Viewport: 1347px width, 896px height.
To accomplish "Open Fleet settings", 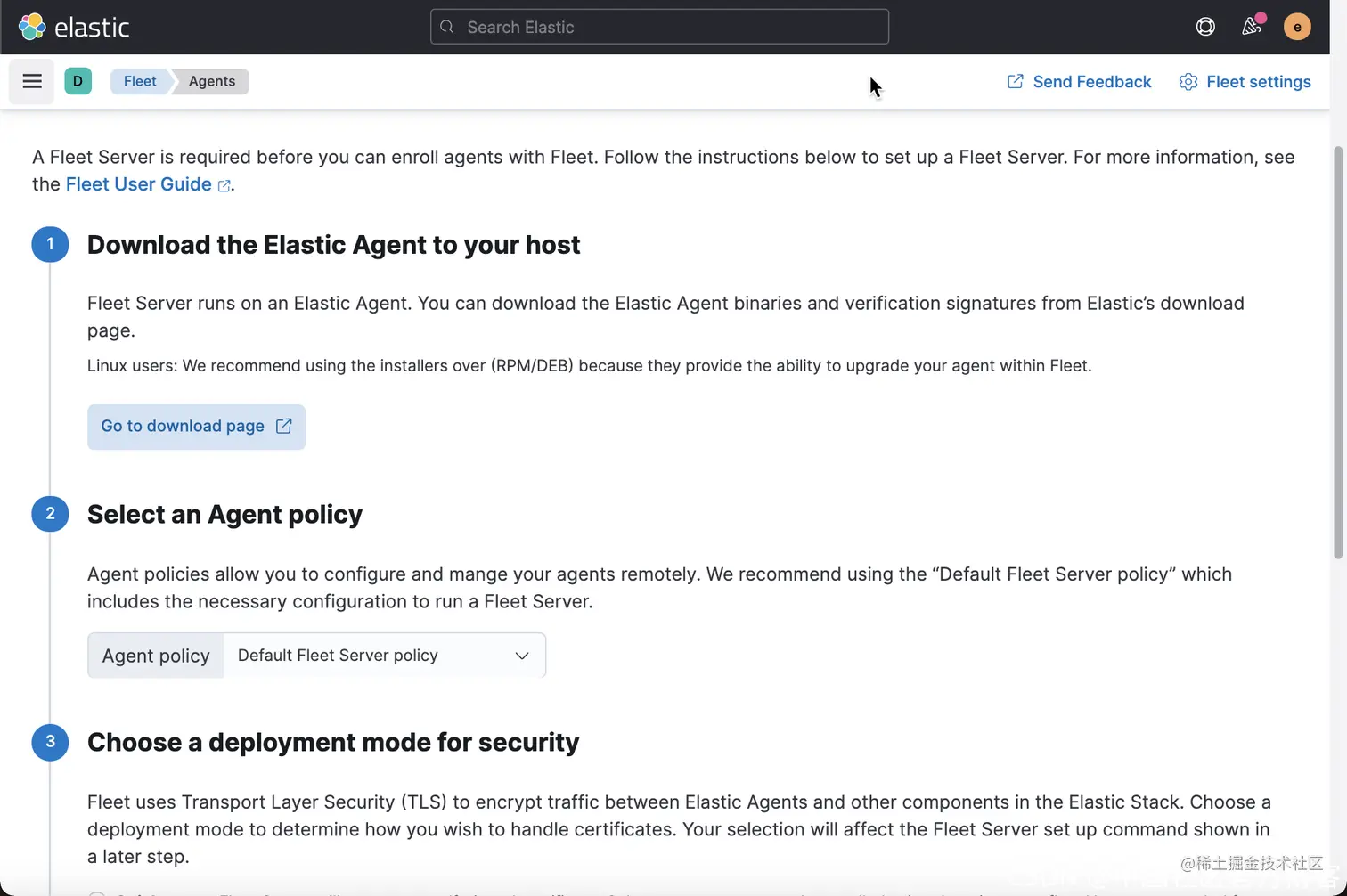I will [1245, 82].
